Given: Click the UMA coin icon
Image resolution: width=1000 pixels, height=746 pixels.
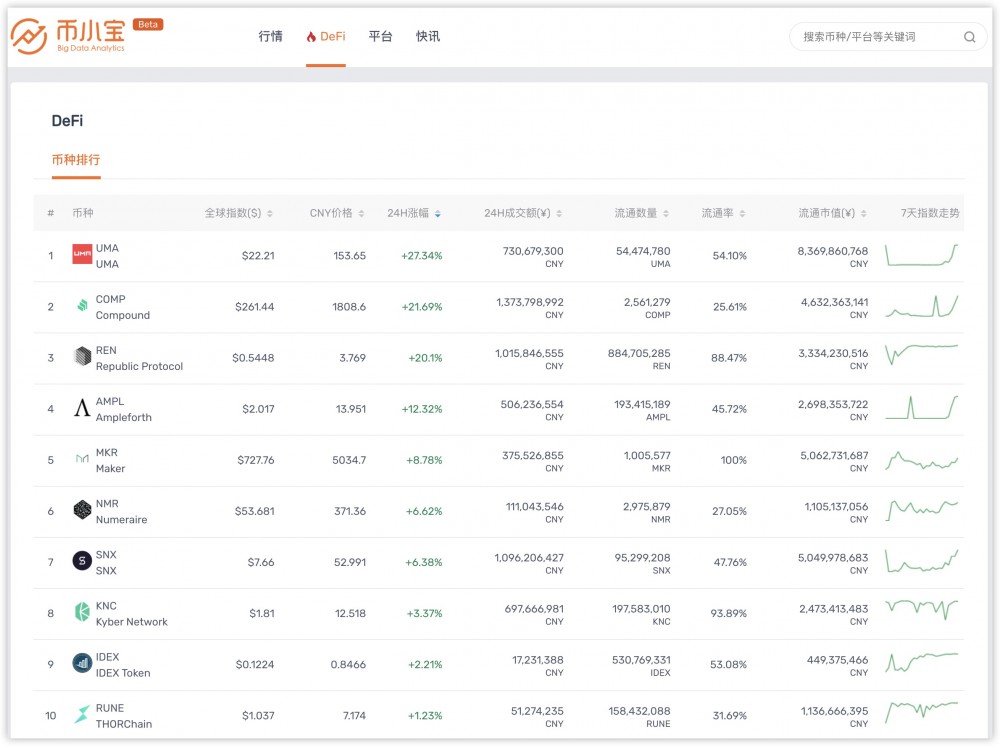Looking at the screenshot, I should [x=82, y=255].
